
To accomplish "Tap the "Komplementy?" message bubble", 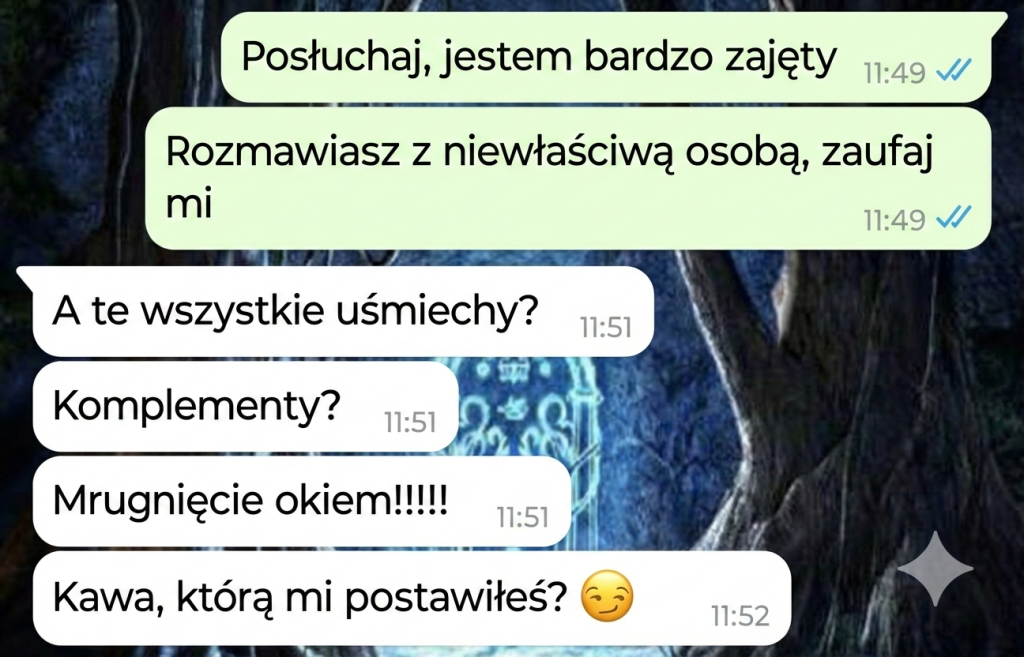I will click(x=246, y=407).
